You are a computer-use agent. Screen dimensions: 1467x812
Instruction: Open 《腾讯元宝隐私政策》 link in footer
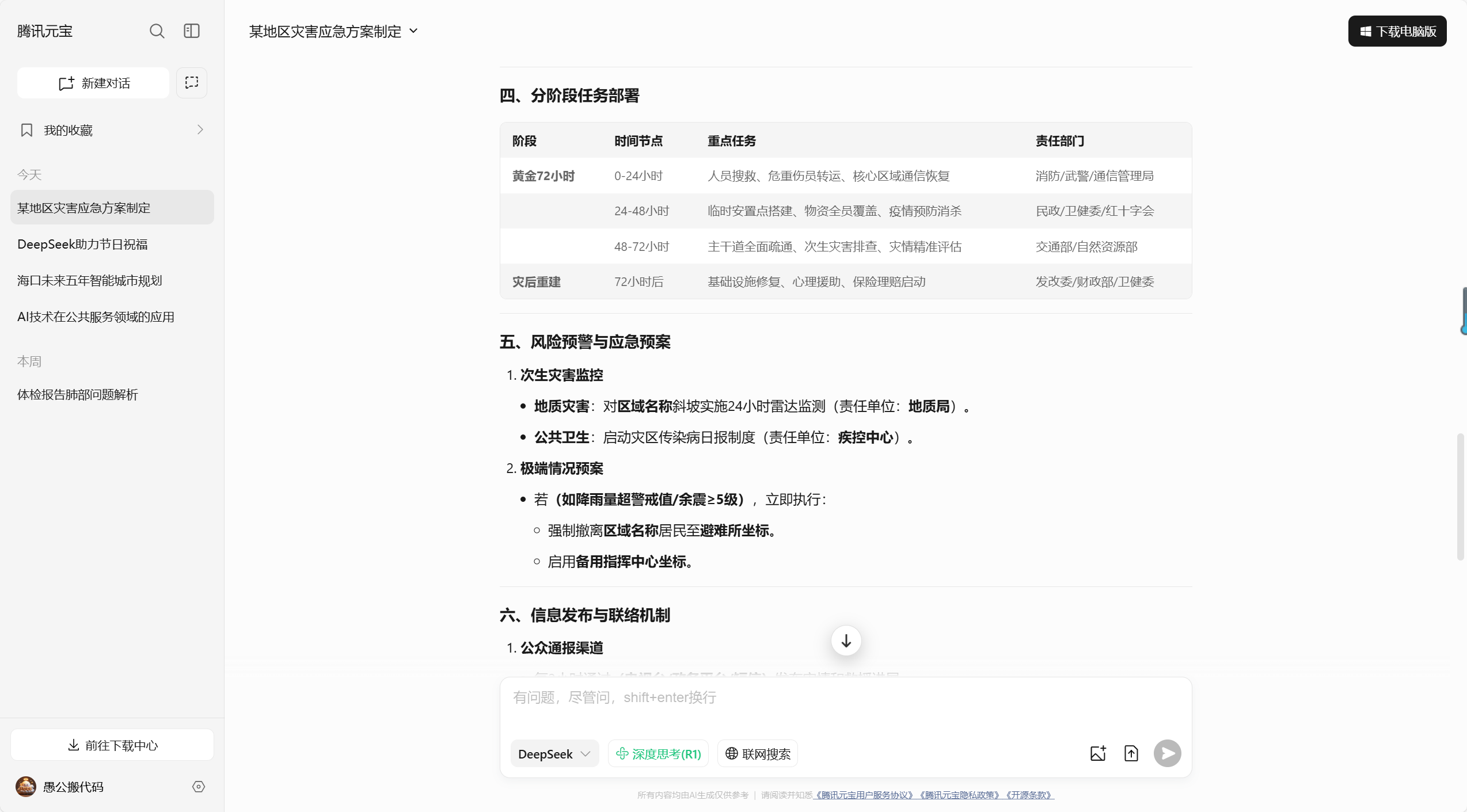[960, 795]
